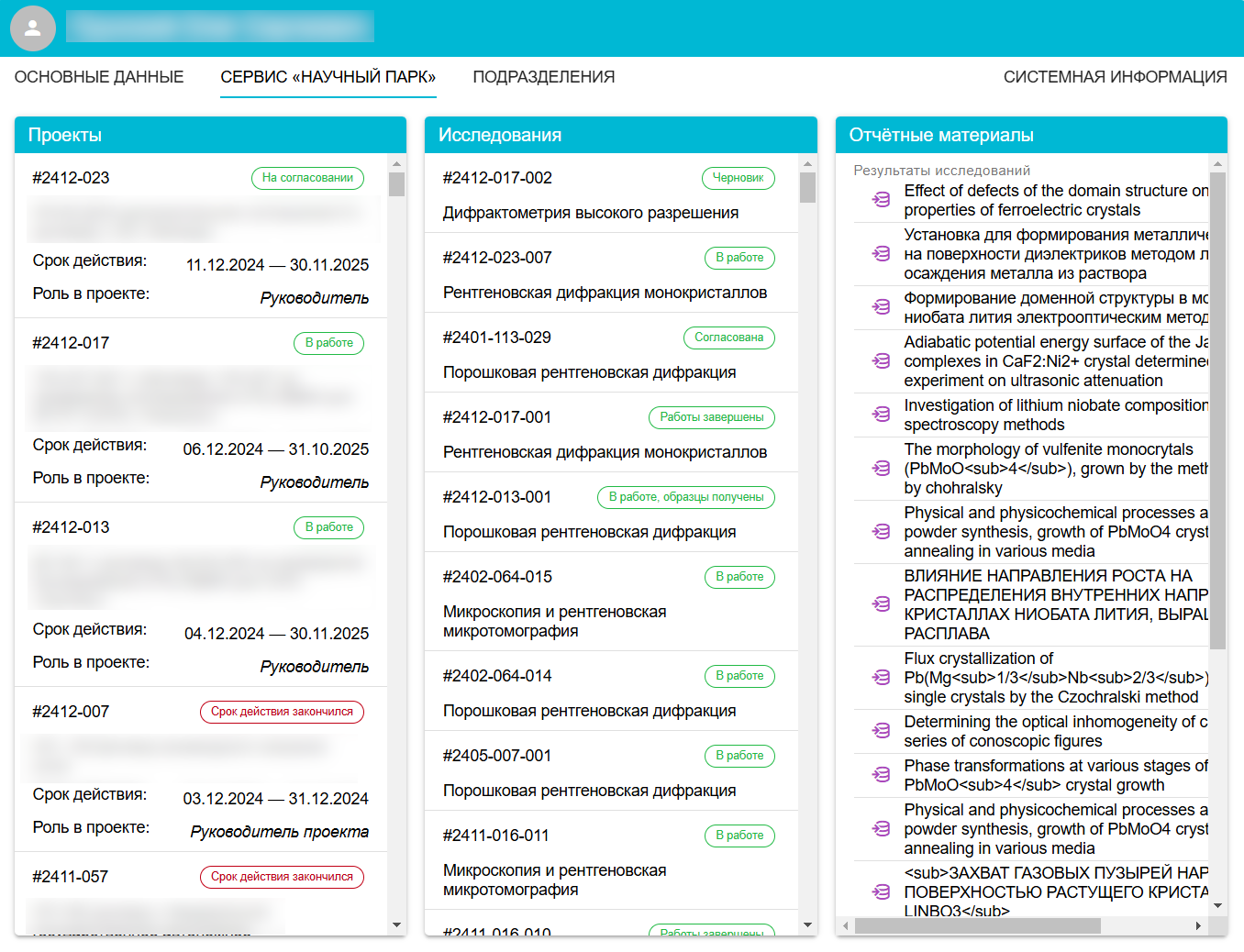Click Проекты list scroll-down arrow

[396, 925]
